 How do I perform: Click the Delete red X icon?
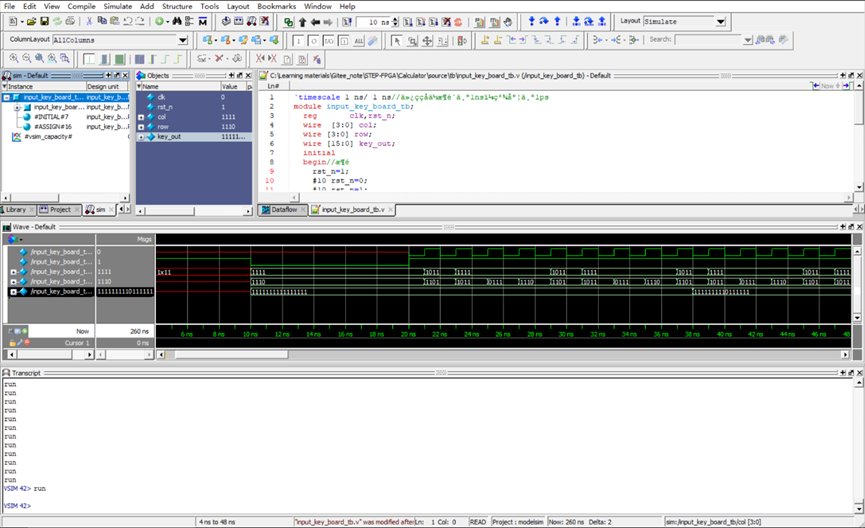click(219, 58)
